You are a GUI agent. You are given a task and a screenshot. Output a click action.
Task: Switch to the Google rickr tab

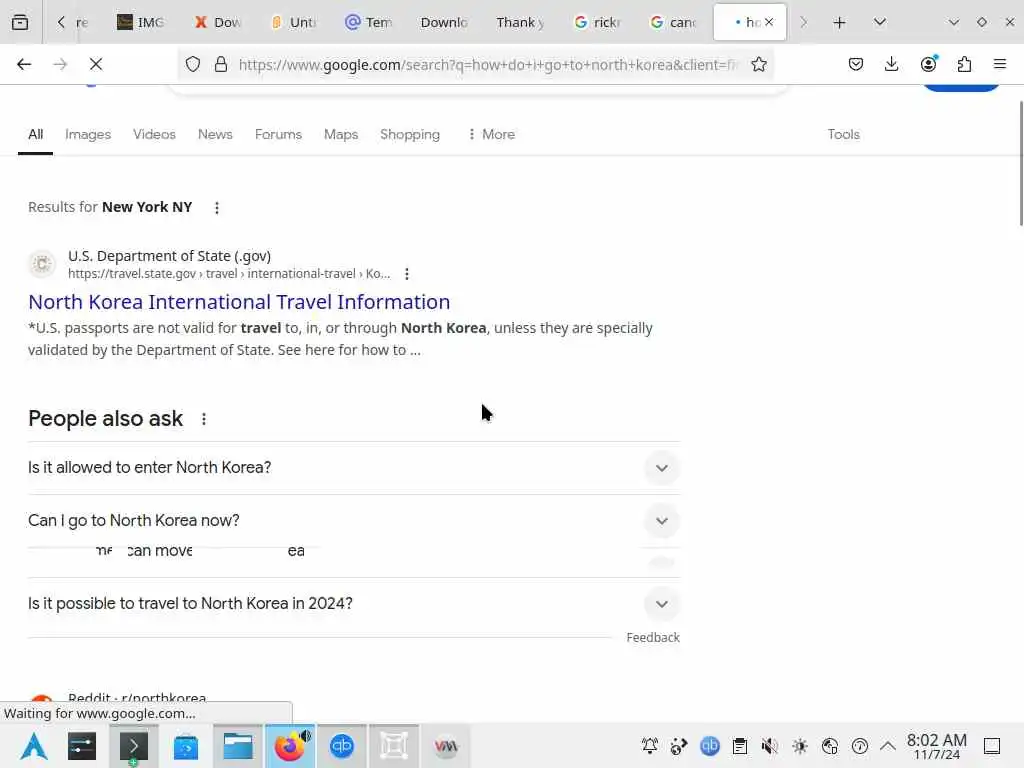point(597,22)
